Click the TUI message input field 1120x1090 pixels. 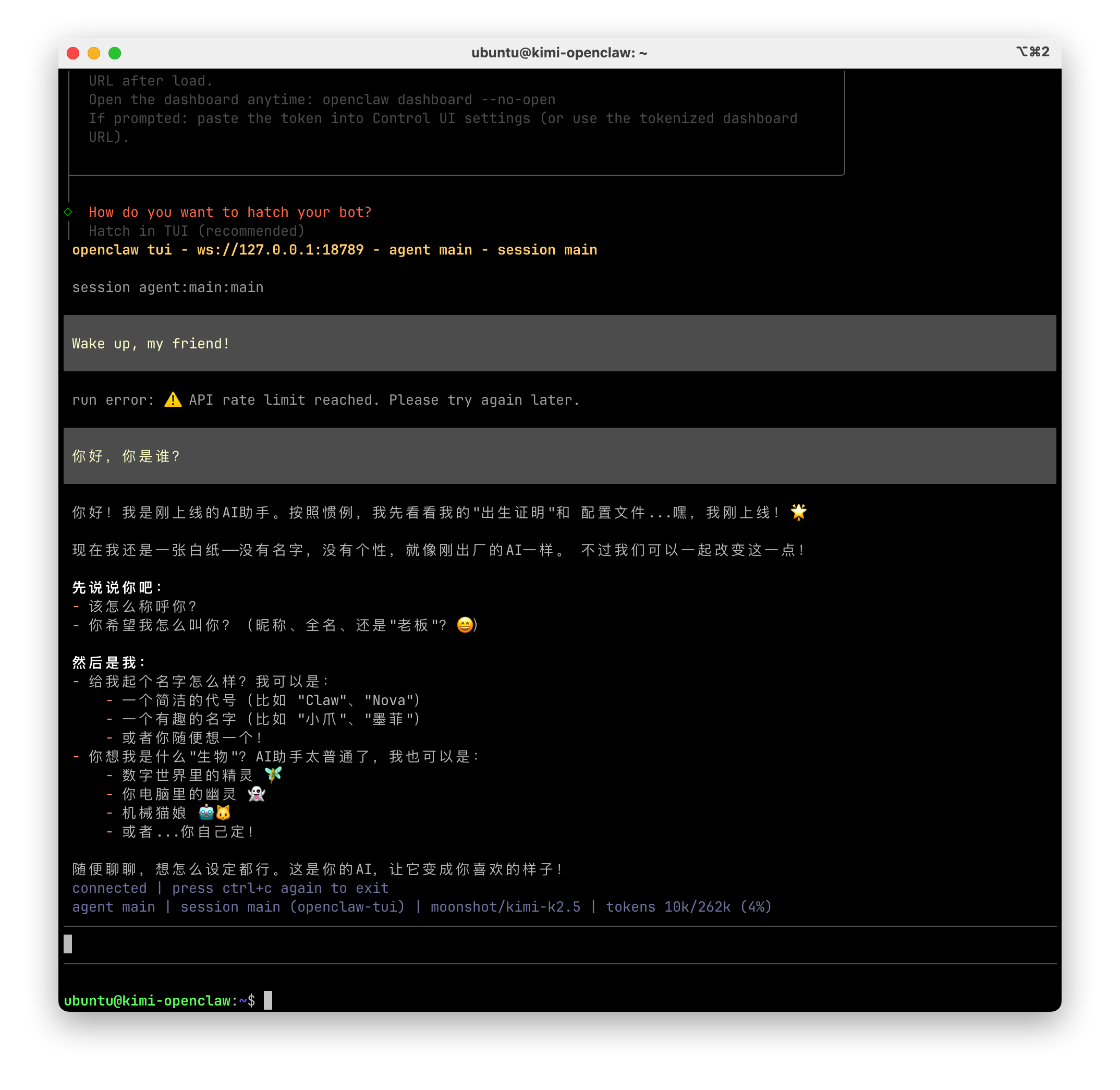point(559,944)
